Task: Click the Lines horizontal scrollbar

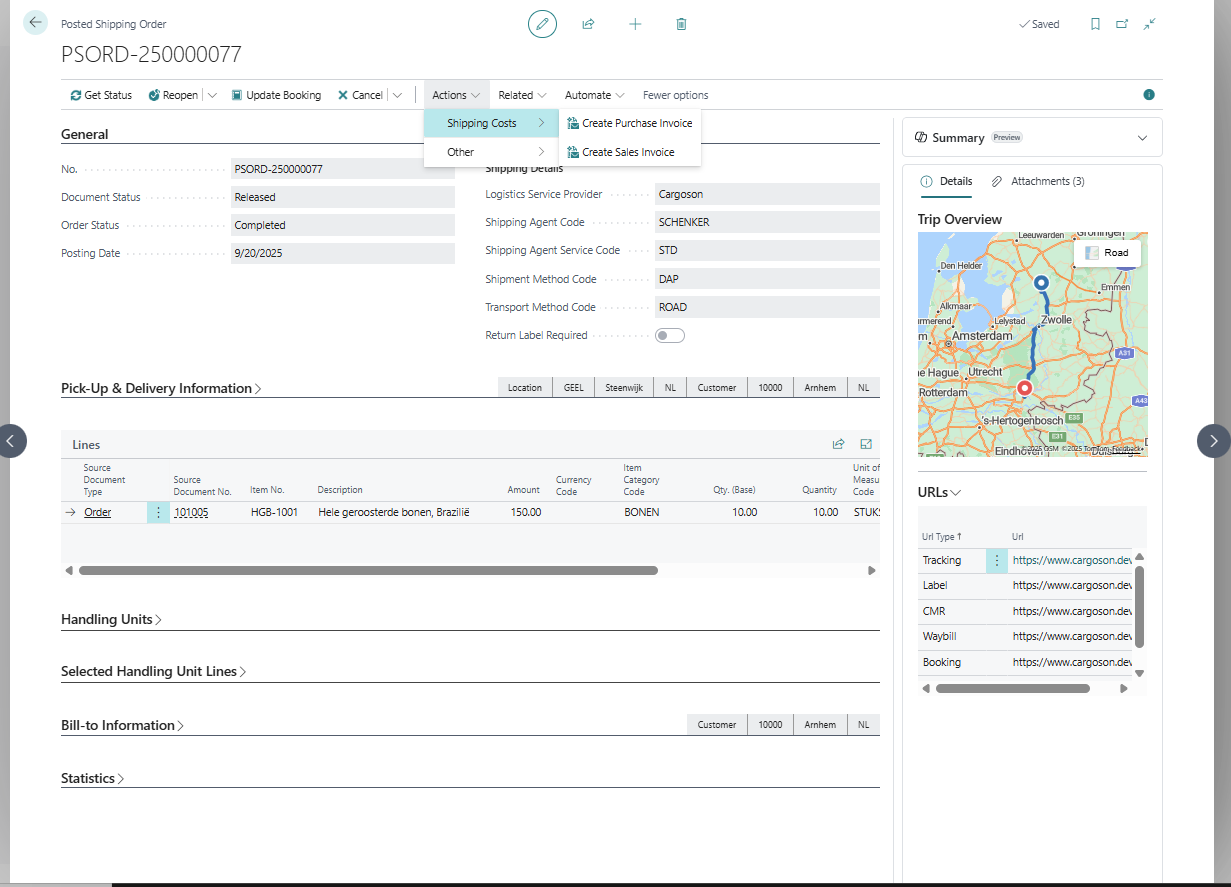Action: click(368, 570)
